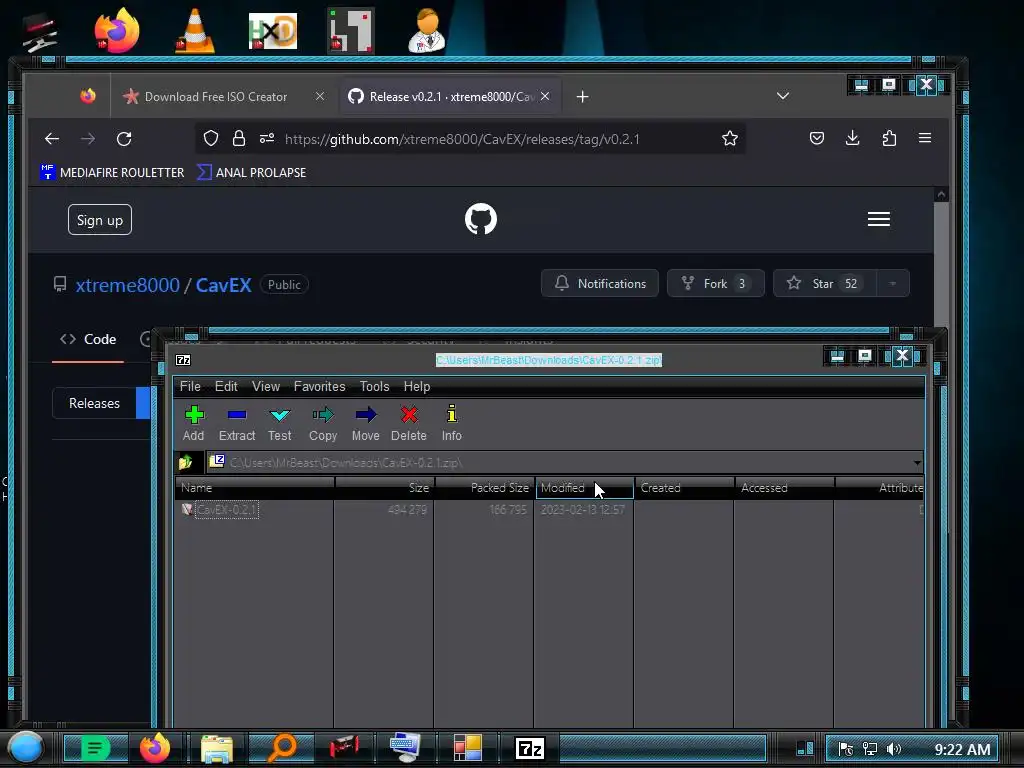Image resolution: width=1024 pixels, height=768 pixels.
Task: Save page to Pocket
Action: [816, 138]
